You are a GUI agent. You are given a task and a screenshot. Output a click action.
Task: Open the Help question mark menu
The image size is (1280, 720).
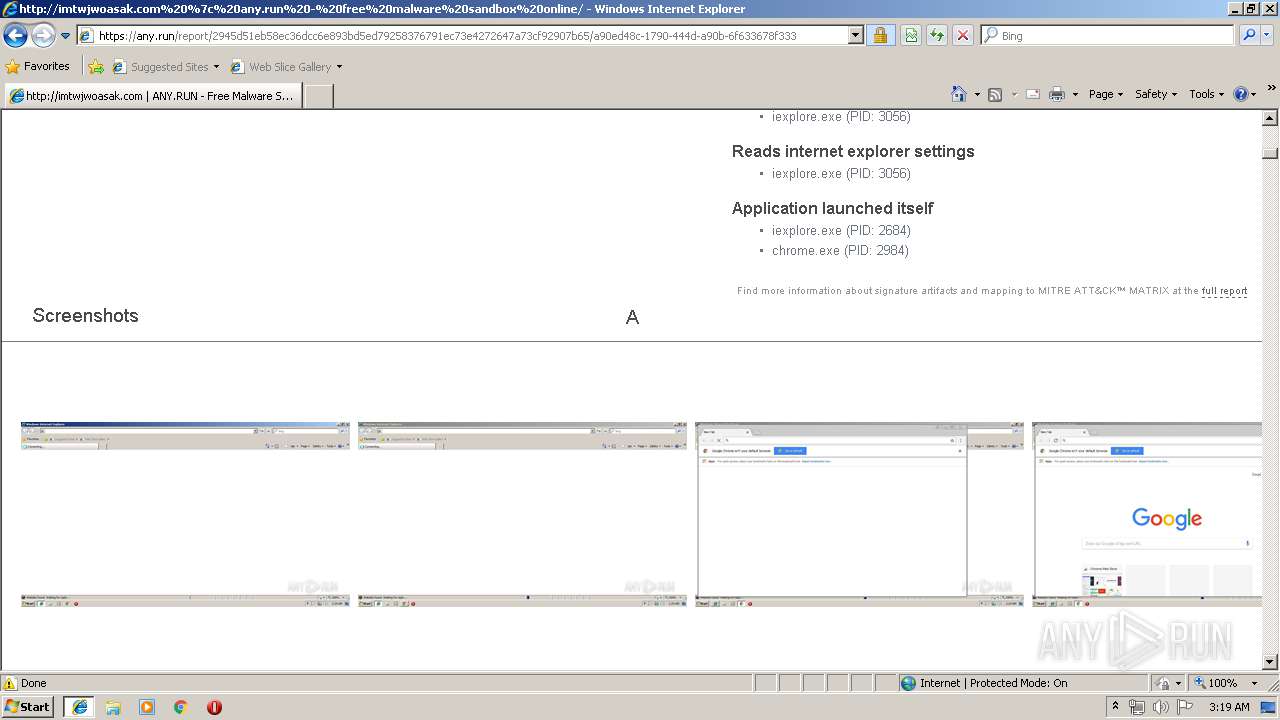click(x=1244, y=94)
